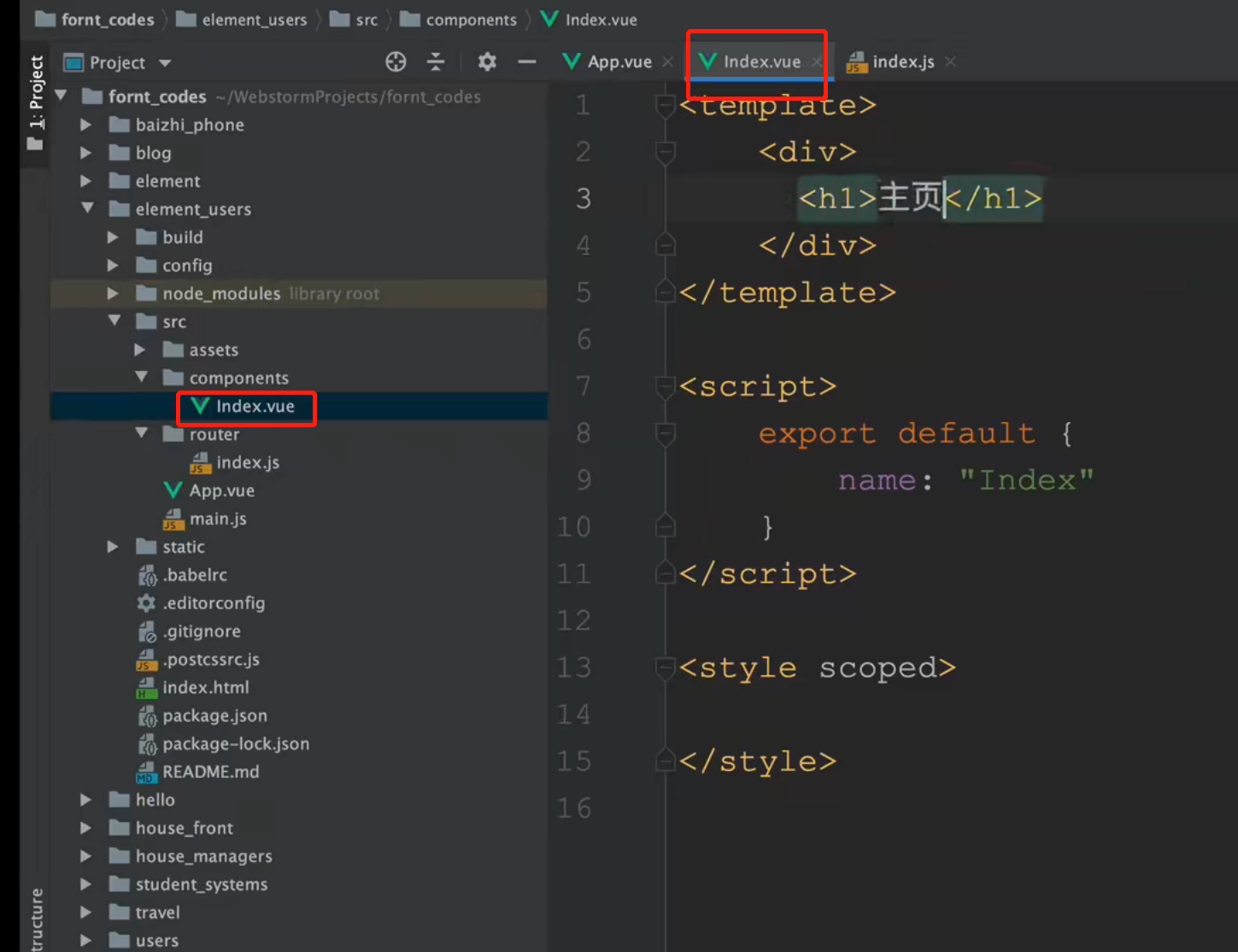This screenshot has height=952, width=1238.
Task: Expand the element folder
Action: point(85,181)
